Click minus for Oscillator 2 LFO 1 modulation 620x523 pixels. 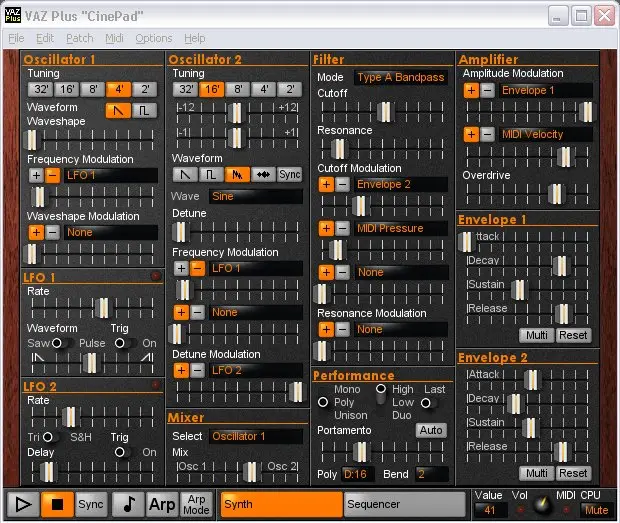tap(197, 268)
